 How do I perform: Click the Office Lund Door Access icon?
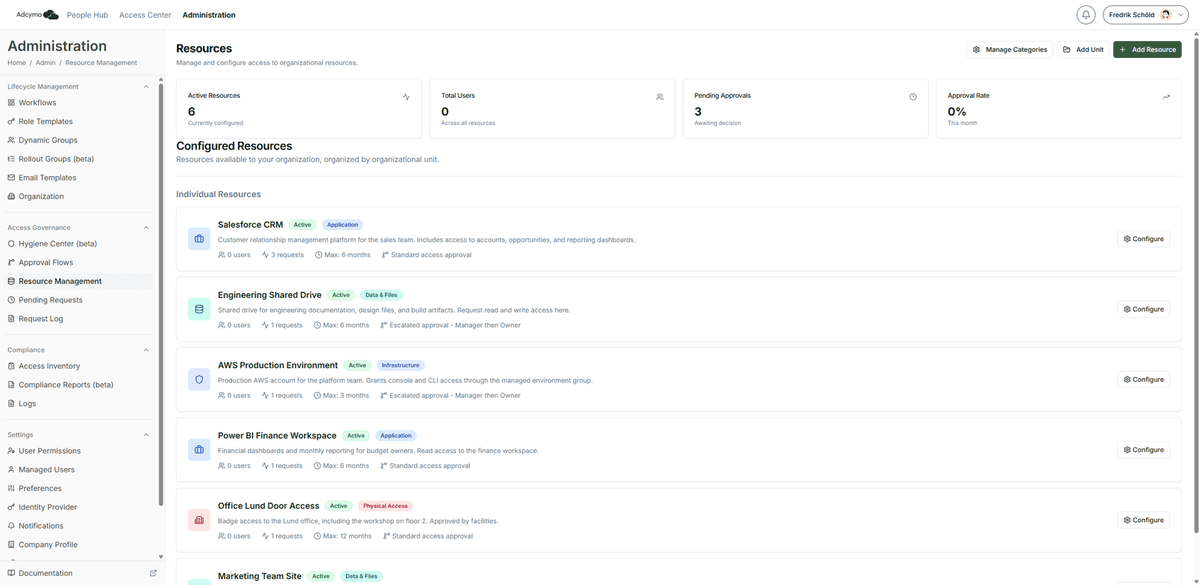(199, 520)
